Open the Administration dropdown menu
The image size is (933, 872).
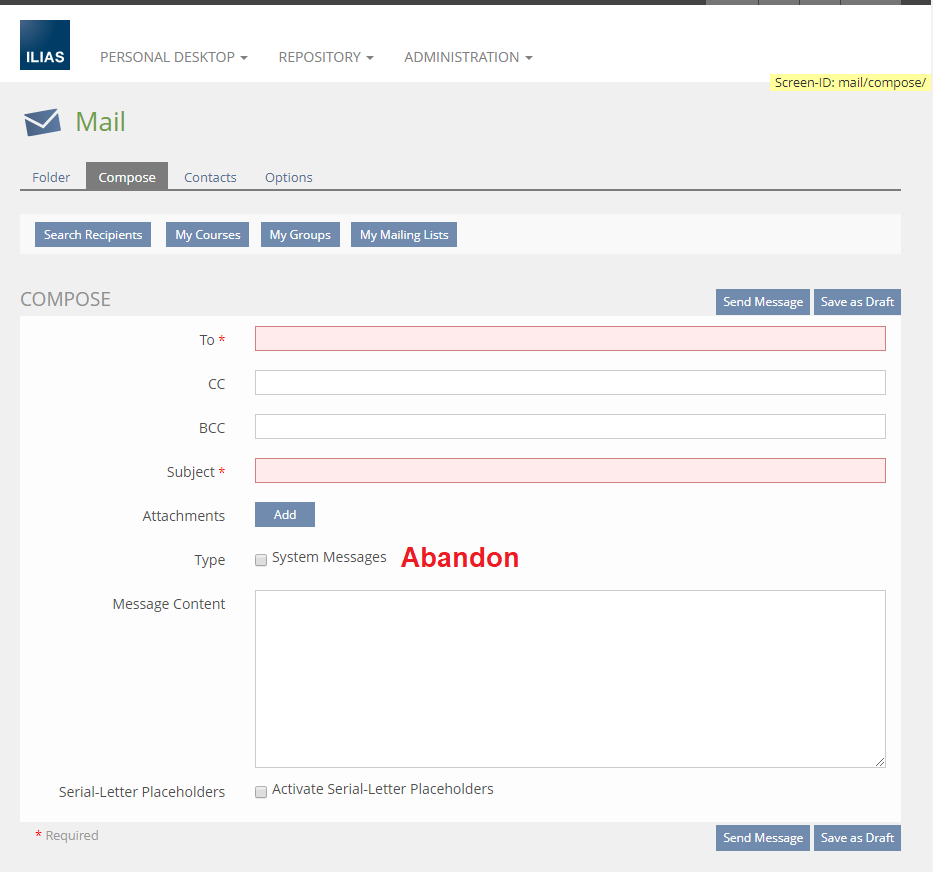[467, 58]
